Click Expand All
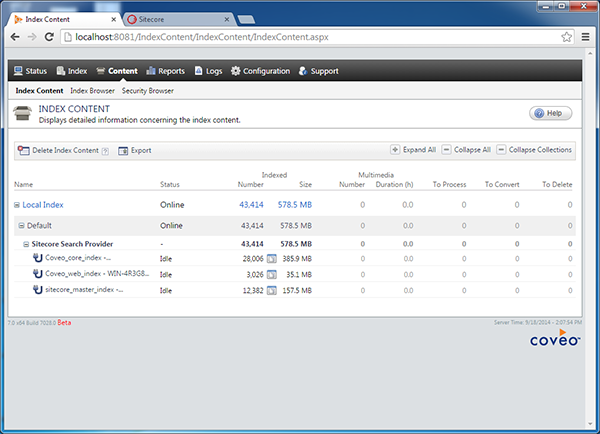 [413, 150]
